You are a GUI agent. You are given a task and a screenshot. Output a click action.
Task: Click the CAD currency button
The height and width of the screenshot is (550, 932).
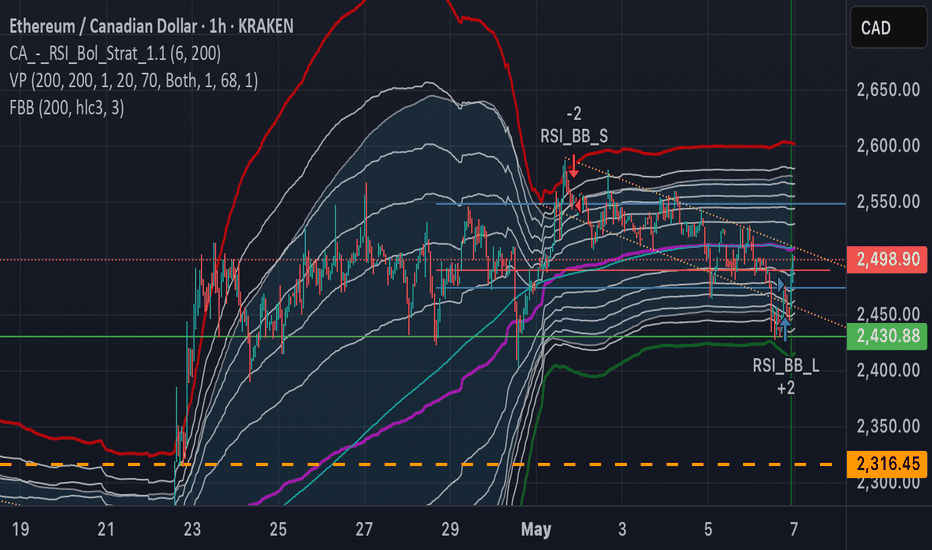(888, 27)
